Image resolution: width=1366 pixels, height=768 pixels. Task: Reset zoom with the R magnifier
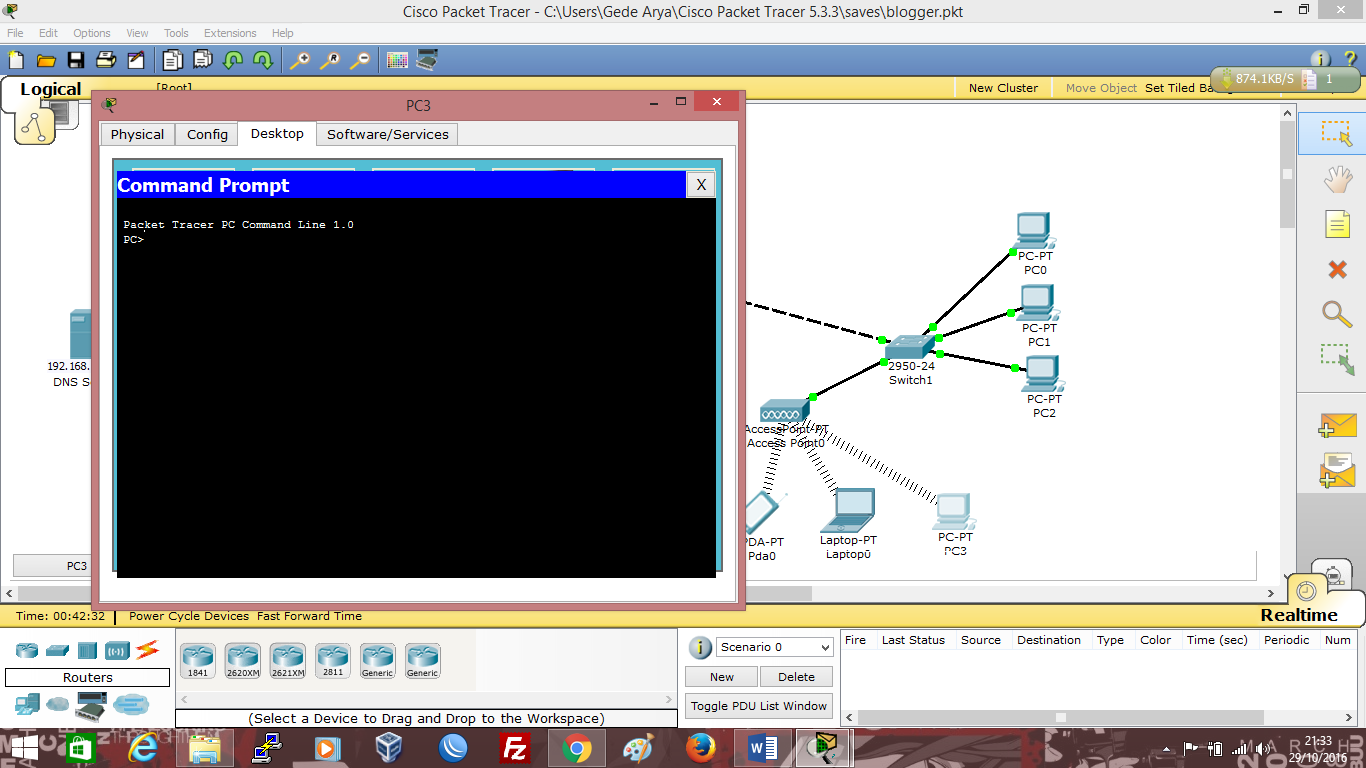pos(330,60)
